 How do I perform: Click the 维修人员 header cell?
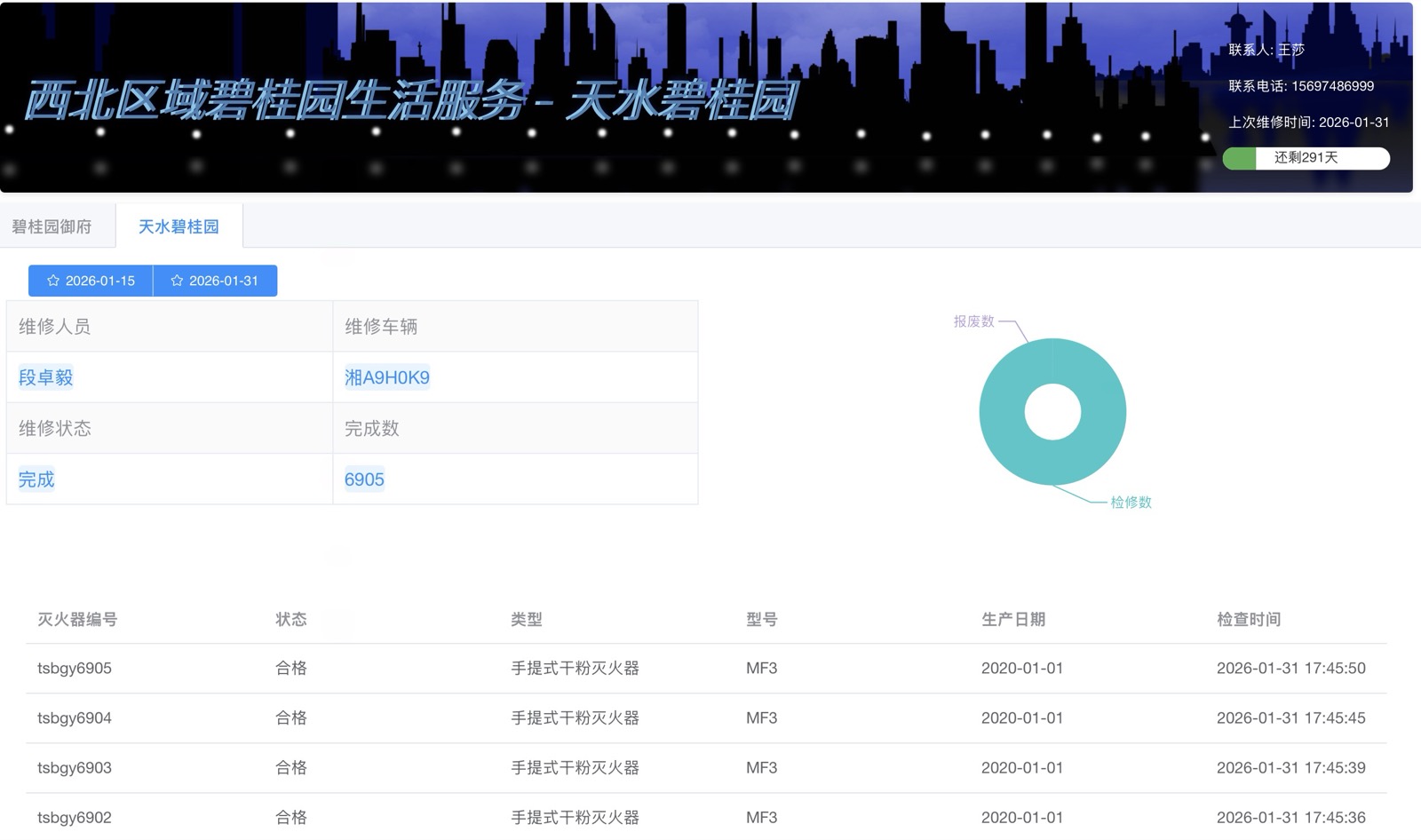click(x=170, y=327)
